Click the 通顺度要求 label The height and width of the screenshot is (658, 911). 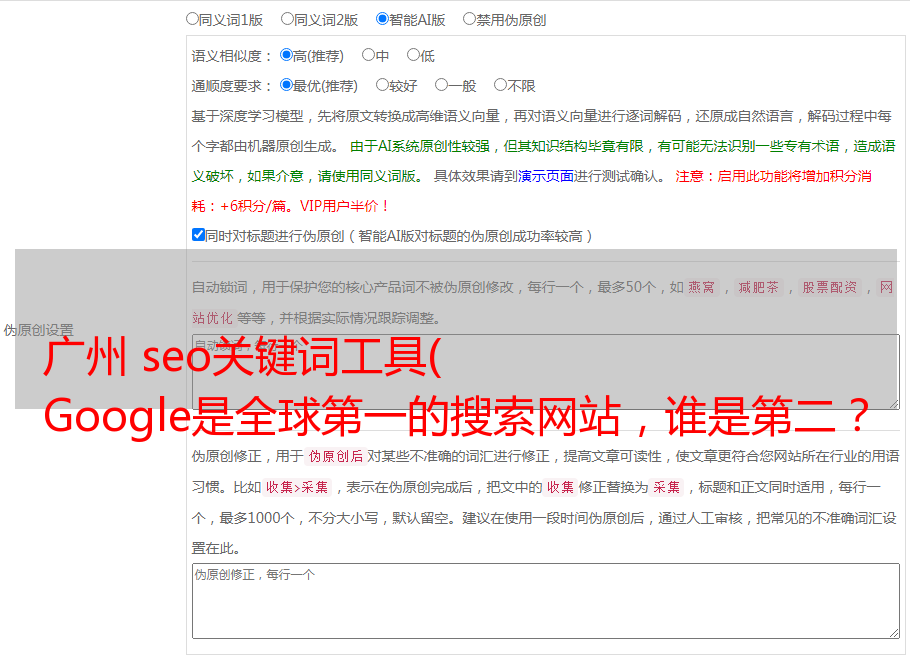[x=232, y=87]
